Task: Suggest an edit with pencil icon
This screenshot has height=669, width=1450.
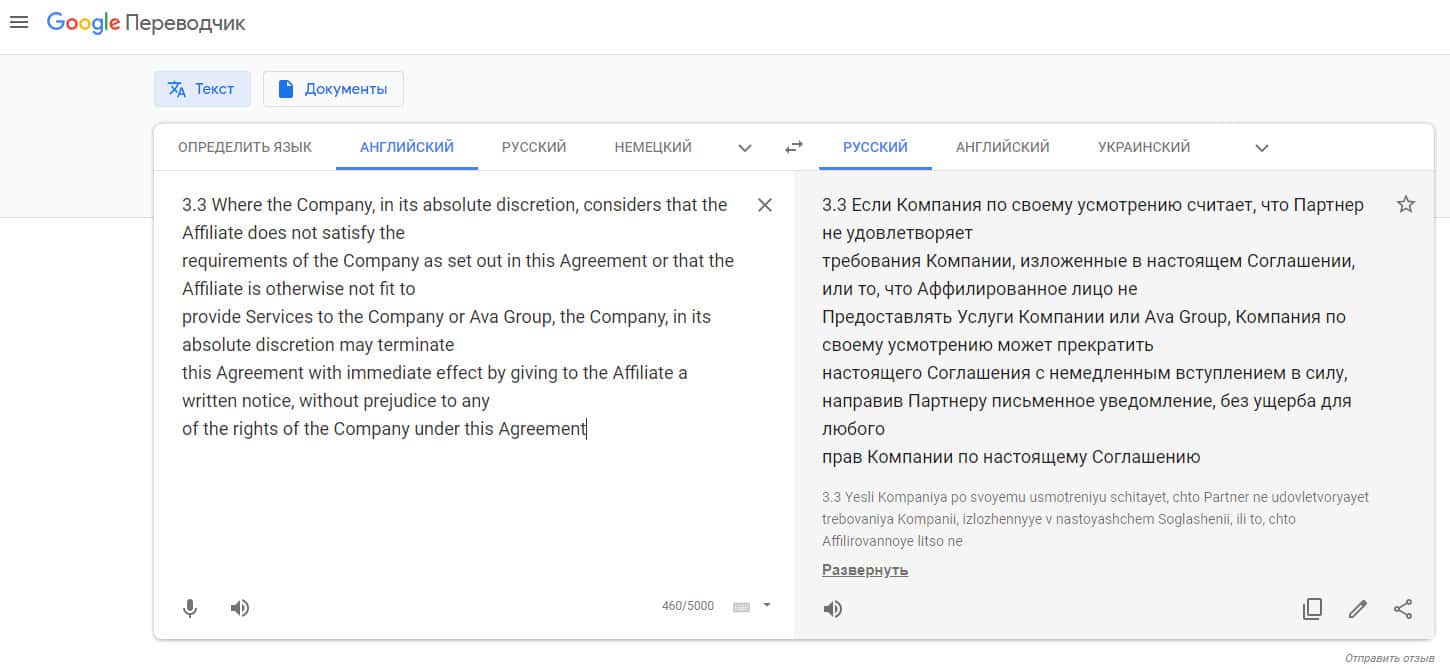Action: coord(1357,609)
